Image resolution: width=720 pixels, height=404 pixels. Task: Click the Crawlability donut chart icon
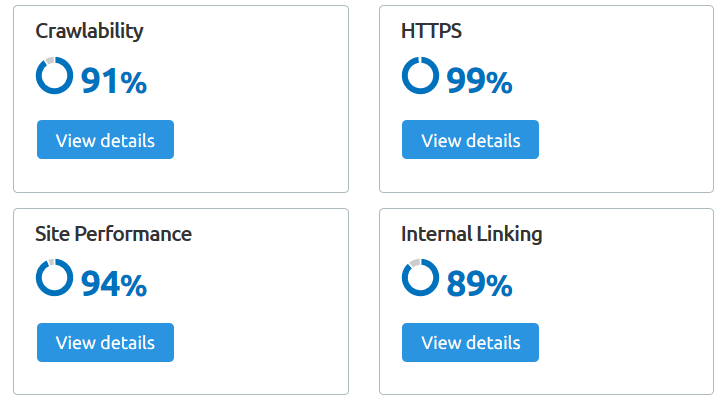point(54,76)
